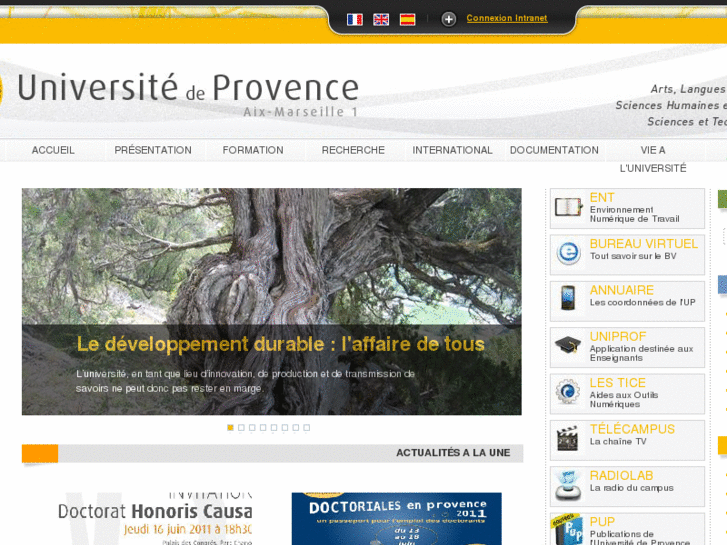
Task: Click the Télécampus clapperboard icon
Action: pyautogui.click(x=568, y=438)
